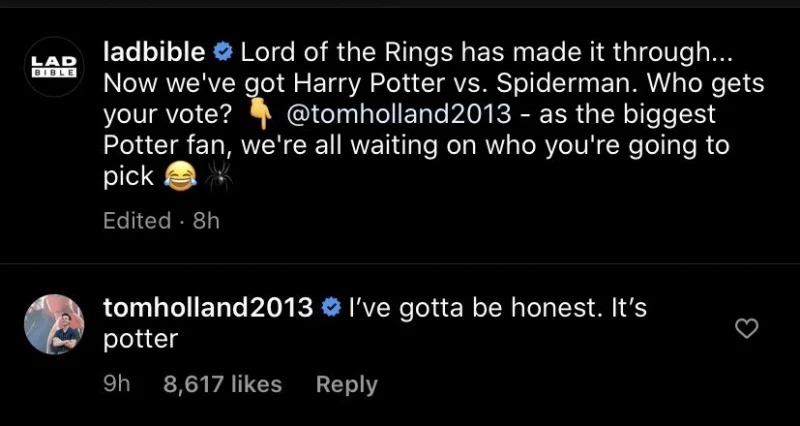Click the 9h comment timestamp

(117, 384)
